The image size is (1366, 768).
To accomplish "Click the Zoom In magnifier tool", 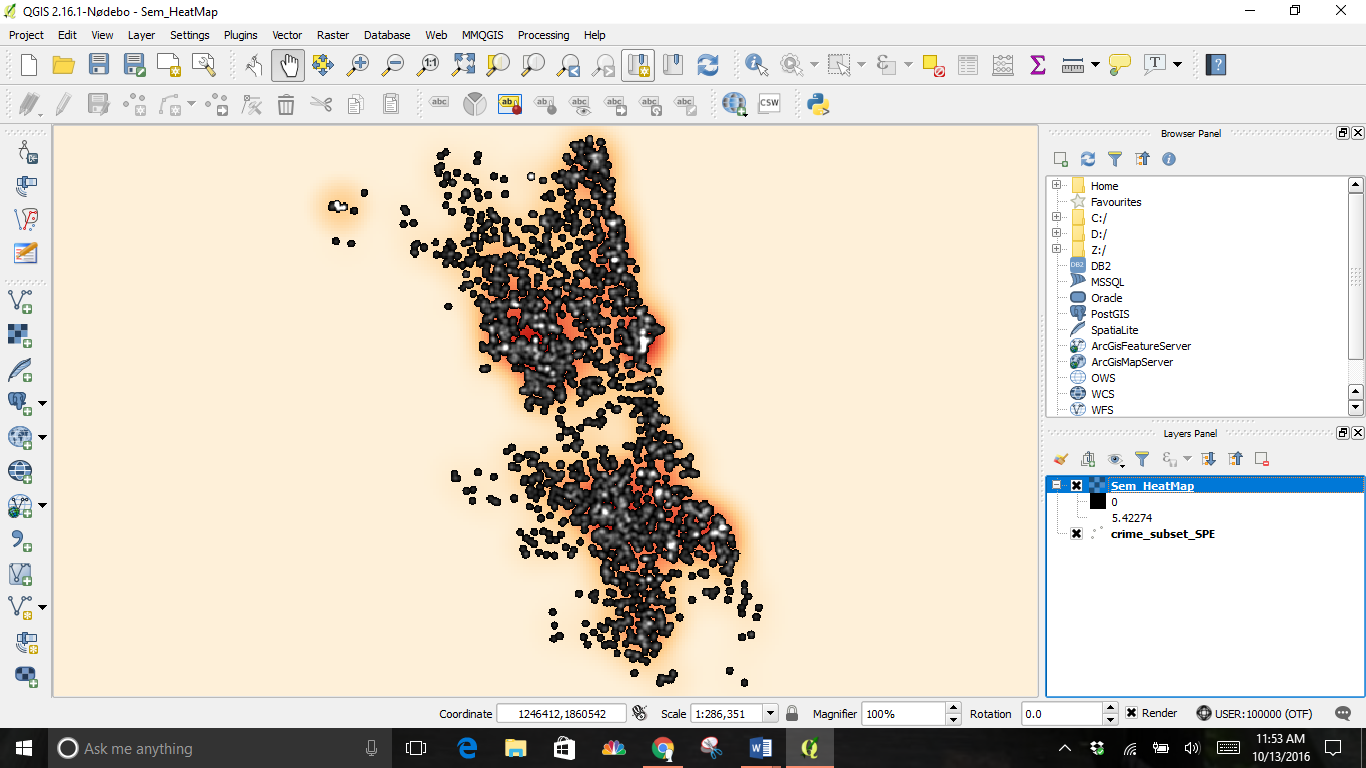I will pyautogui.click(x=358, y=65).
